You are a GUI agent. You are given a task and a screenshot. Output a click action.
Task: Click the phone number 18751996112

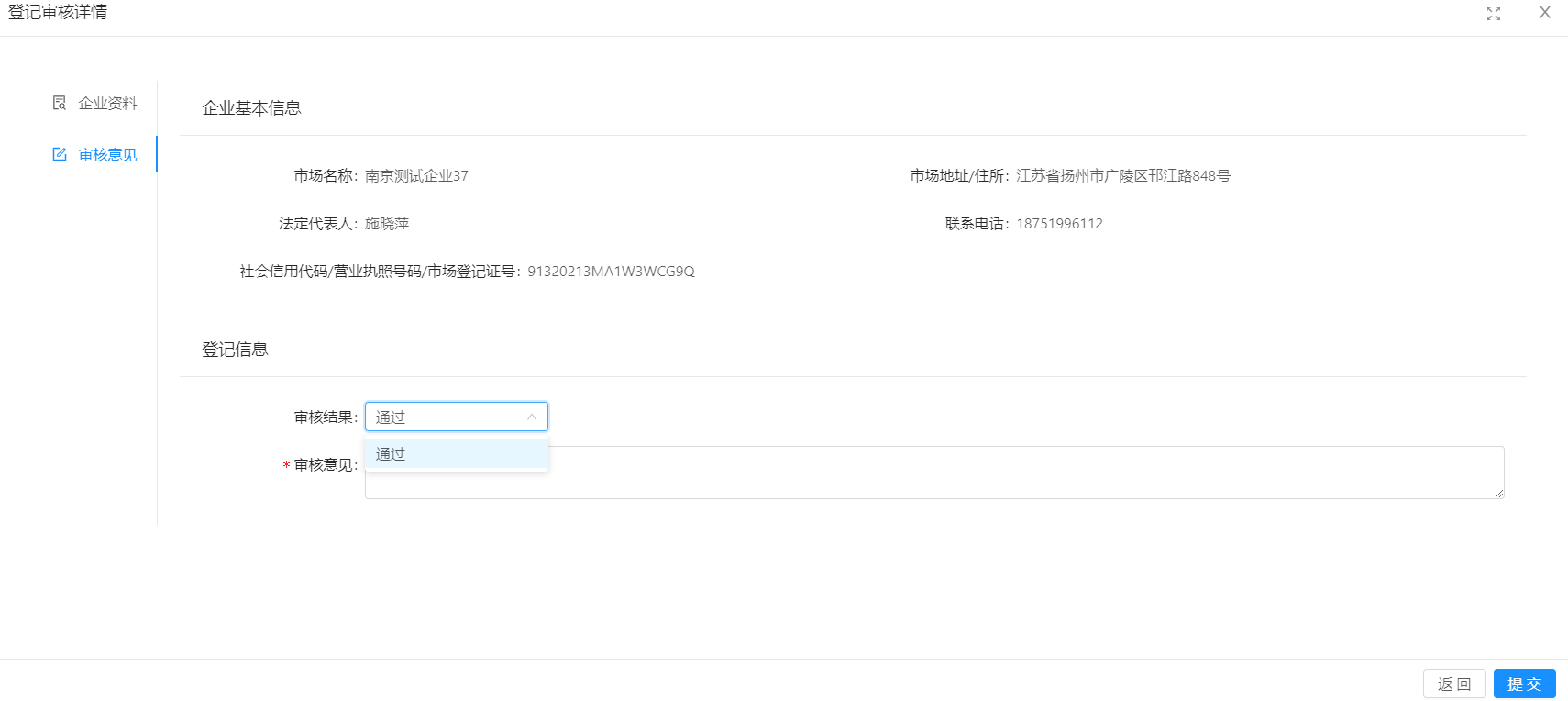1059,224
